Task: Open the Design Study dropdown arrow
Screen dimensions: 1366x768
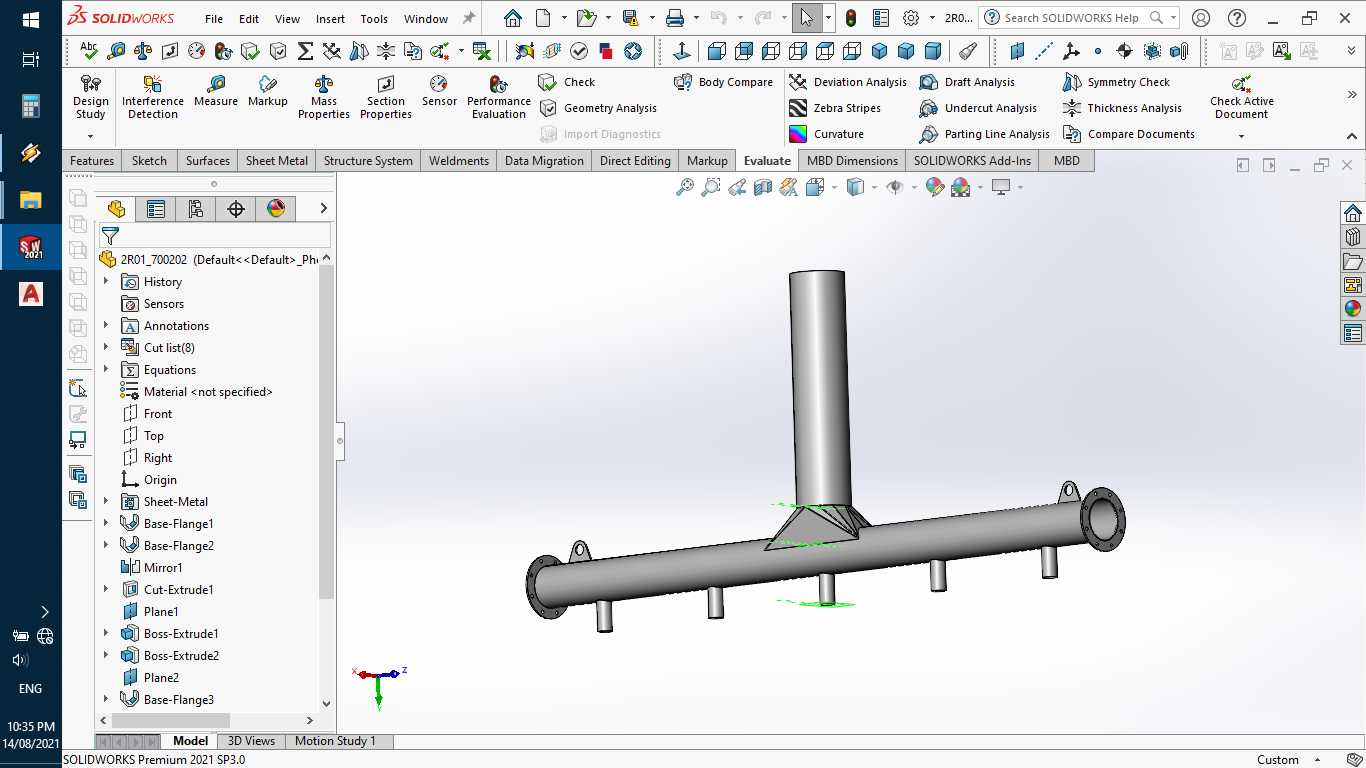Action: [x=90, y=136]
